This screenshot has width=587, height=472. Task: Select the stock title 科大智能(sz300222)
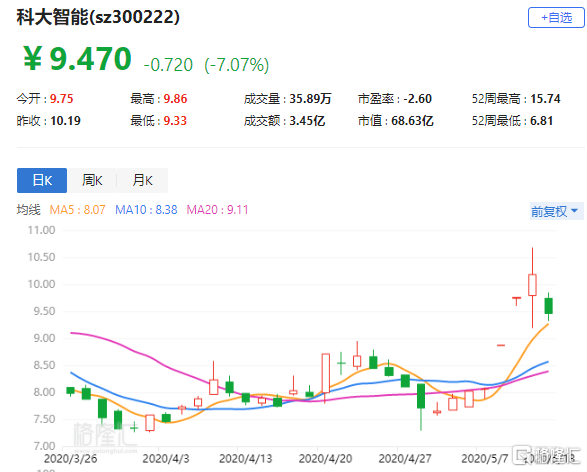[98, 17]
